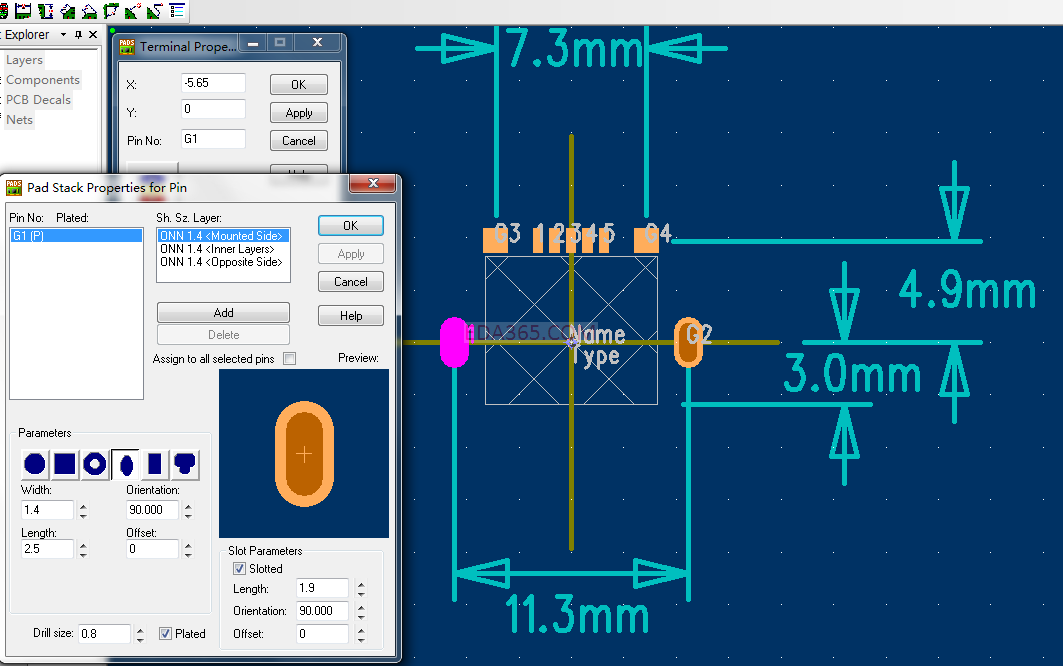Click Help in Pad Stack Properties
1063x666 pixels.
pos(350,315)
